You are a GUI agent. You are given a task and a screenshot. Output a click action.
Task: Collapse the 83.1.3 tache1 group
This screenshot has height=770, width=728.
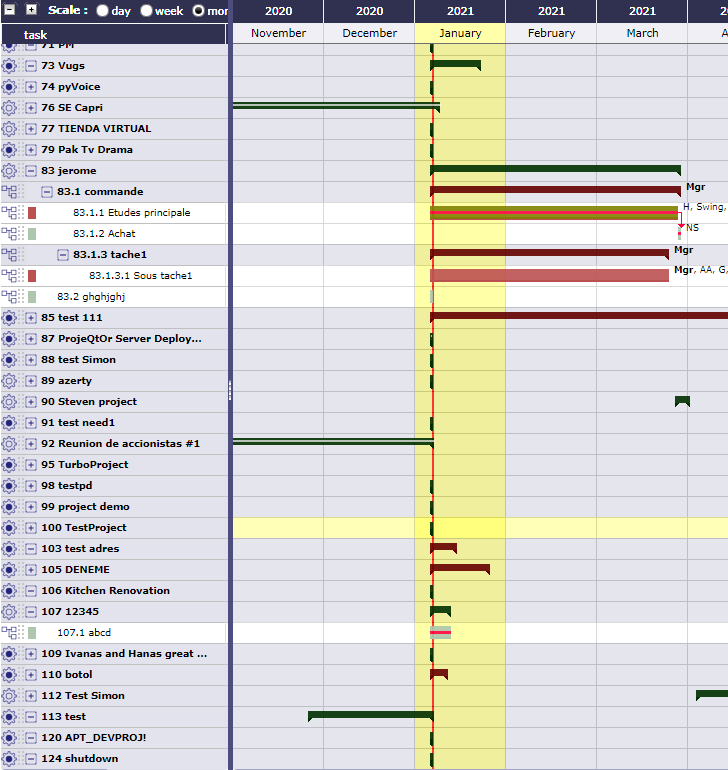(63, 255)
